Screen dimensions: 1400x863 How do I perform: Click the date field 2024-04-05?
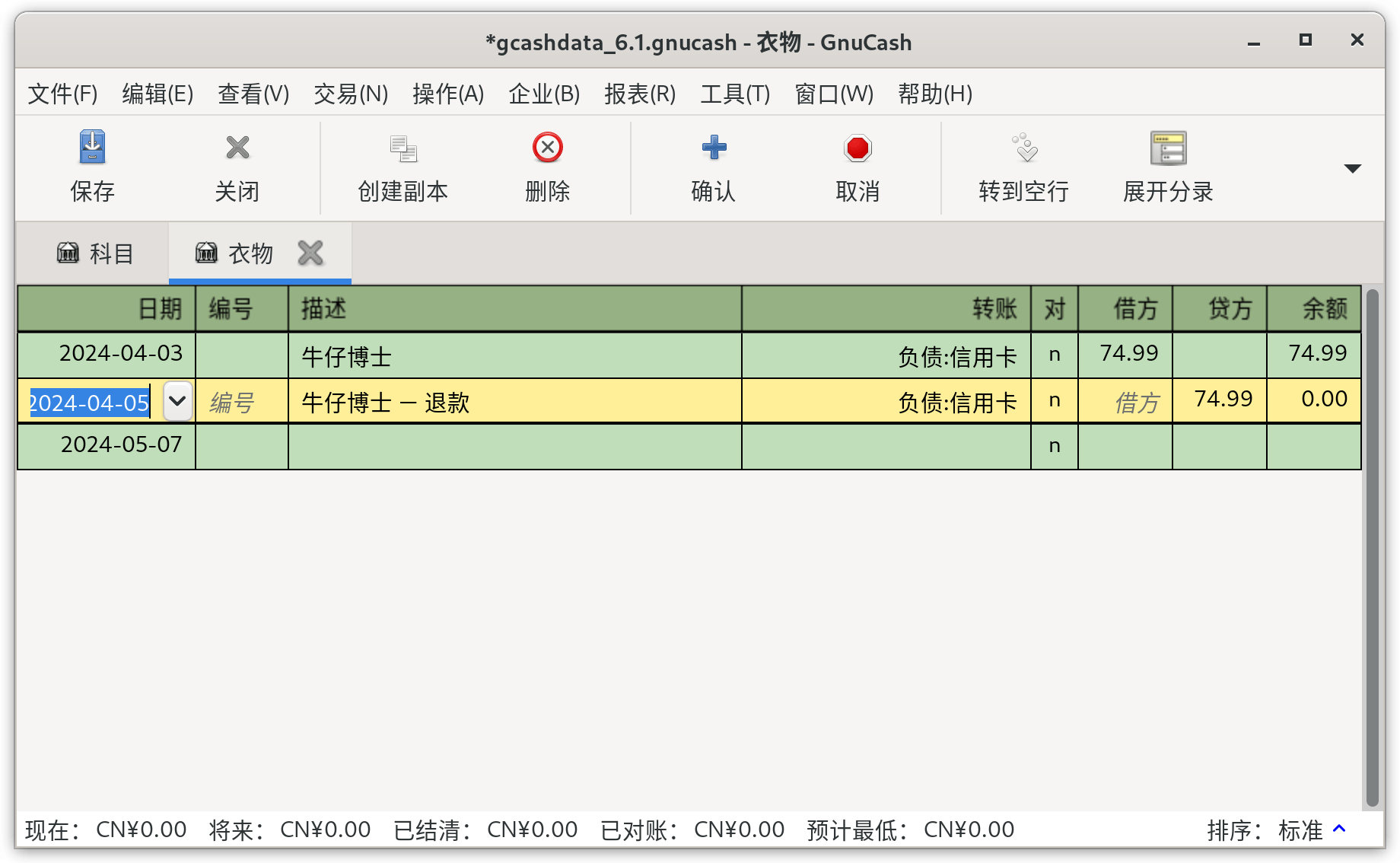click(x=90, y=402)
